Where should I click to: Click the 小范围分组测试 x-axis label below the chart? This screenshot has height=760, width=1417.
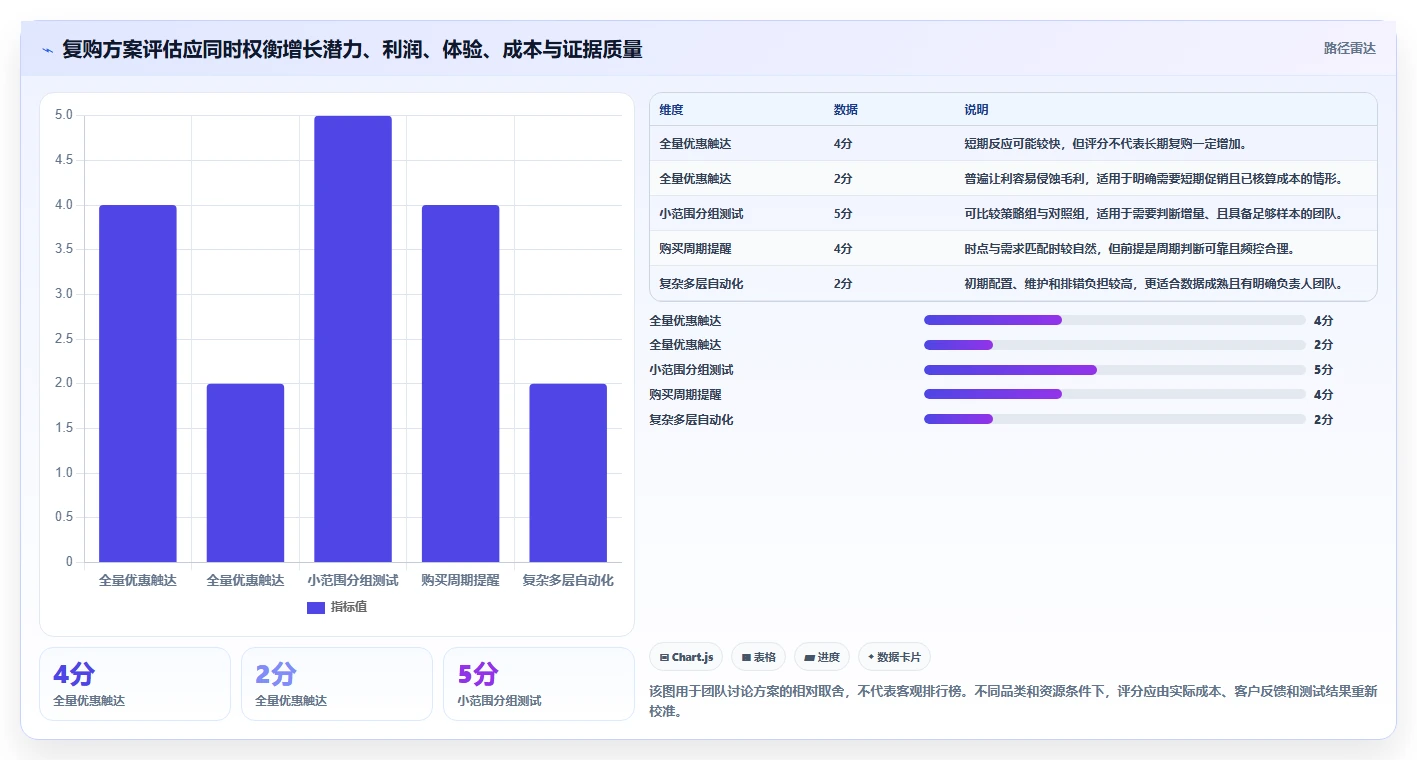pos(353,580)
